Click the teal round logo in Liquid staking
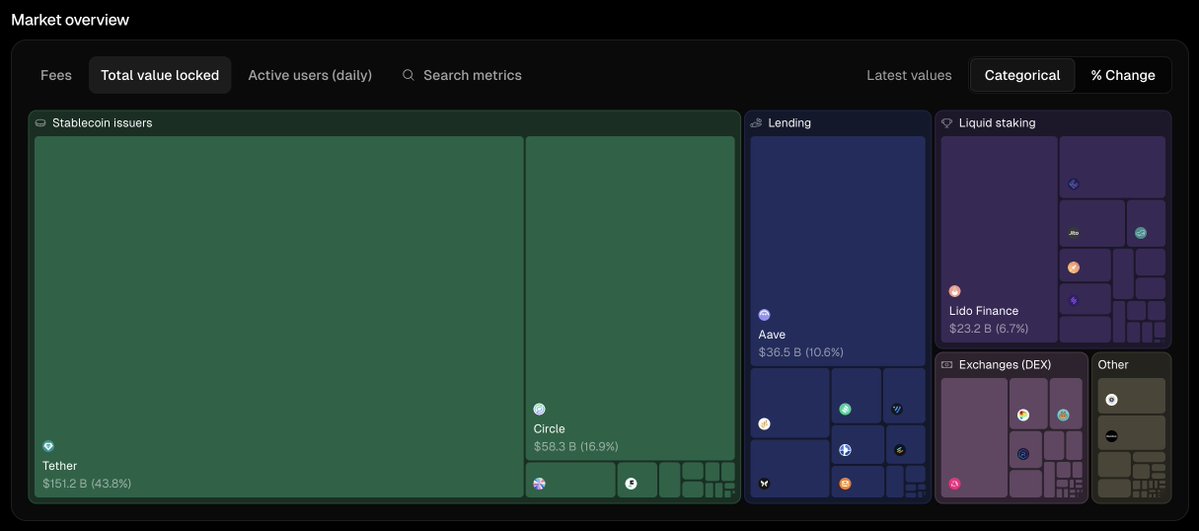Screen dimensions: 1199x531 coord(1141,233)
